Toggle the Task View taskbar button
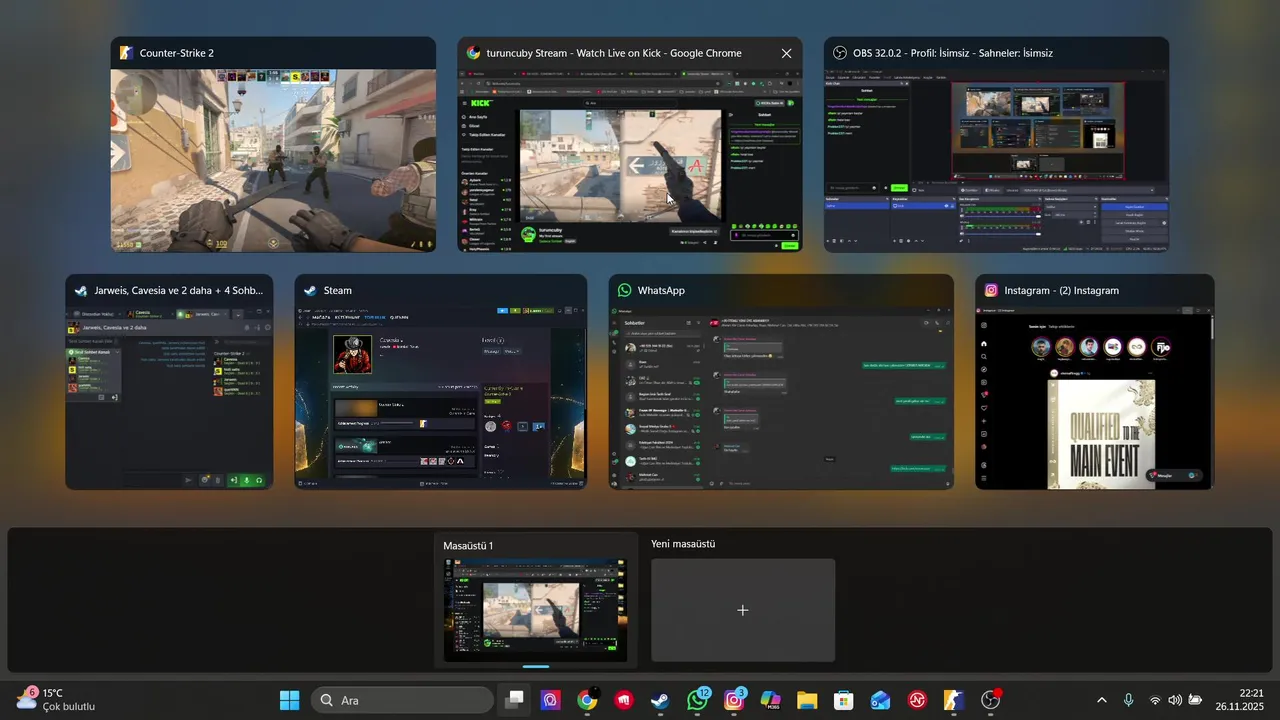This screenshot has width=1280, height=720. [x=515, y=700]
